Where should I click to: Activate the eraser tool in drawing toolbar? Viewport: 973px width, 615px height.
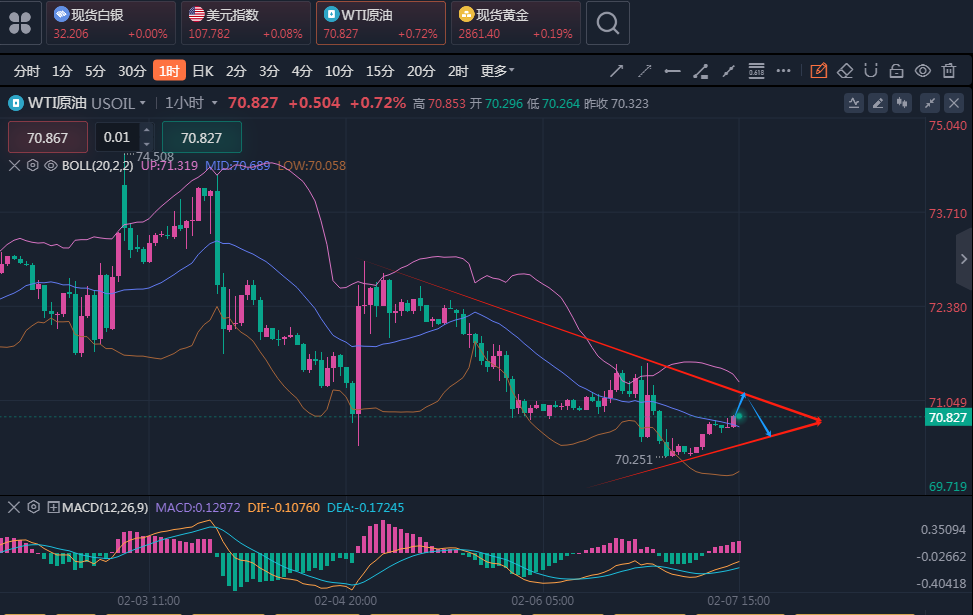[845, 71]
